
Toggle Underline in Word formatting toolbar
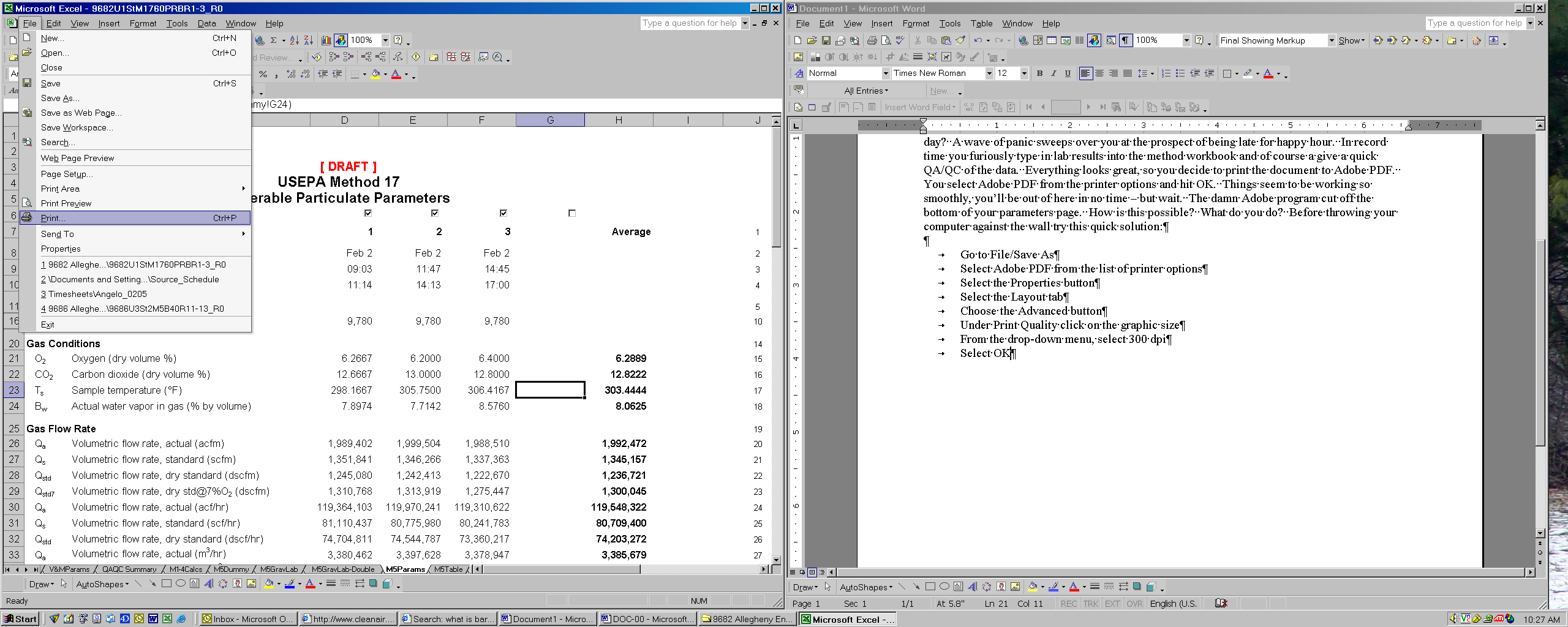(x=1068, y=73)
